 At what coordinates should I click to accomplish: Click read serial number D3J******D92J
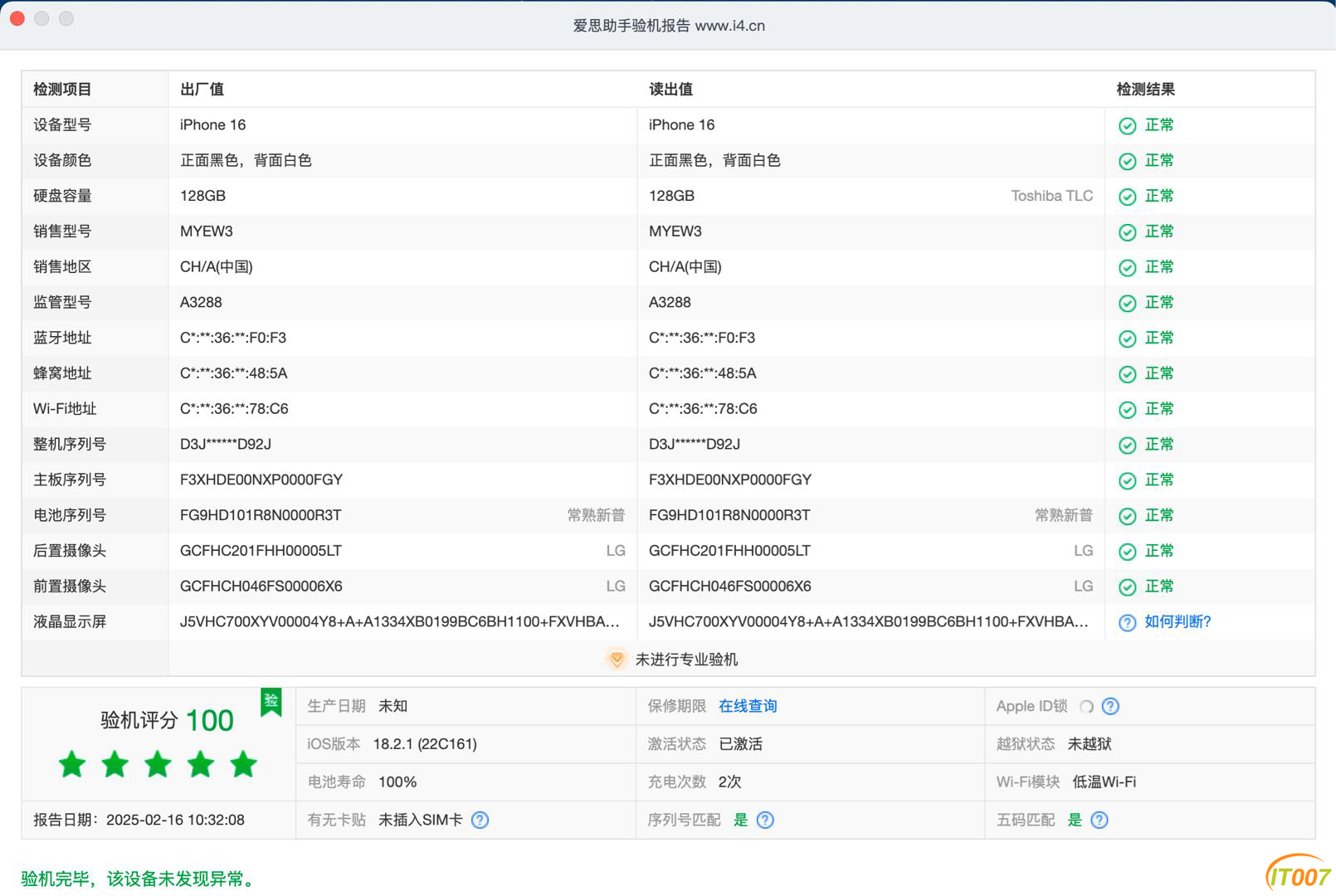click(x=695, y=444)
